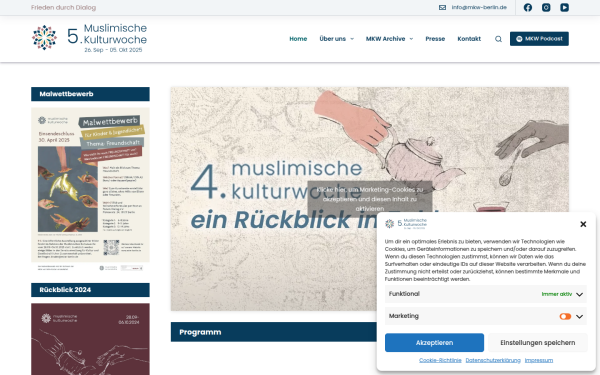Open the Rückblick 2024 poster image
The image size is (600, 375).
pos(90,339)
